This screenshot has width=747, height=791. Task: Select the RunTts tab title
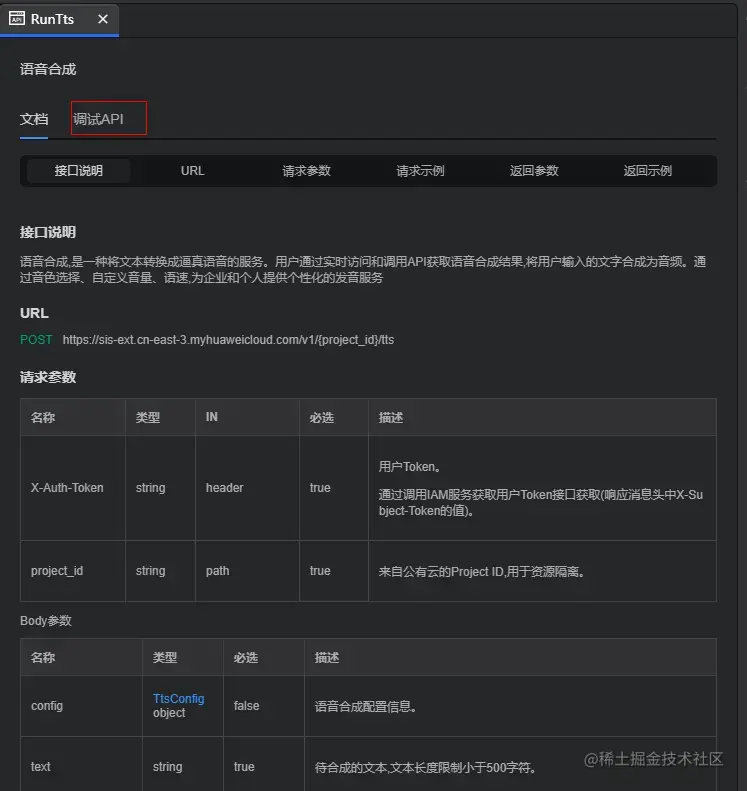(52, 19)
